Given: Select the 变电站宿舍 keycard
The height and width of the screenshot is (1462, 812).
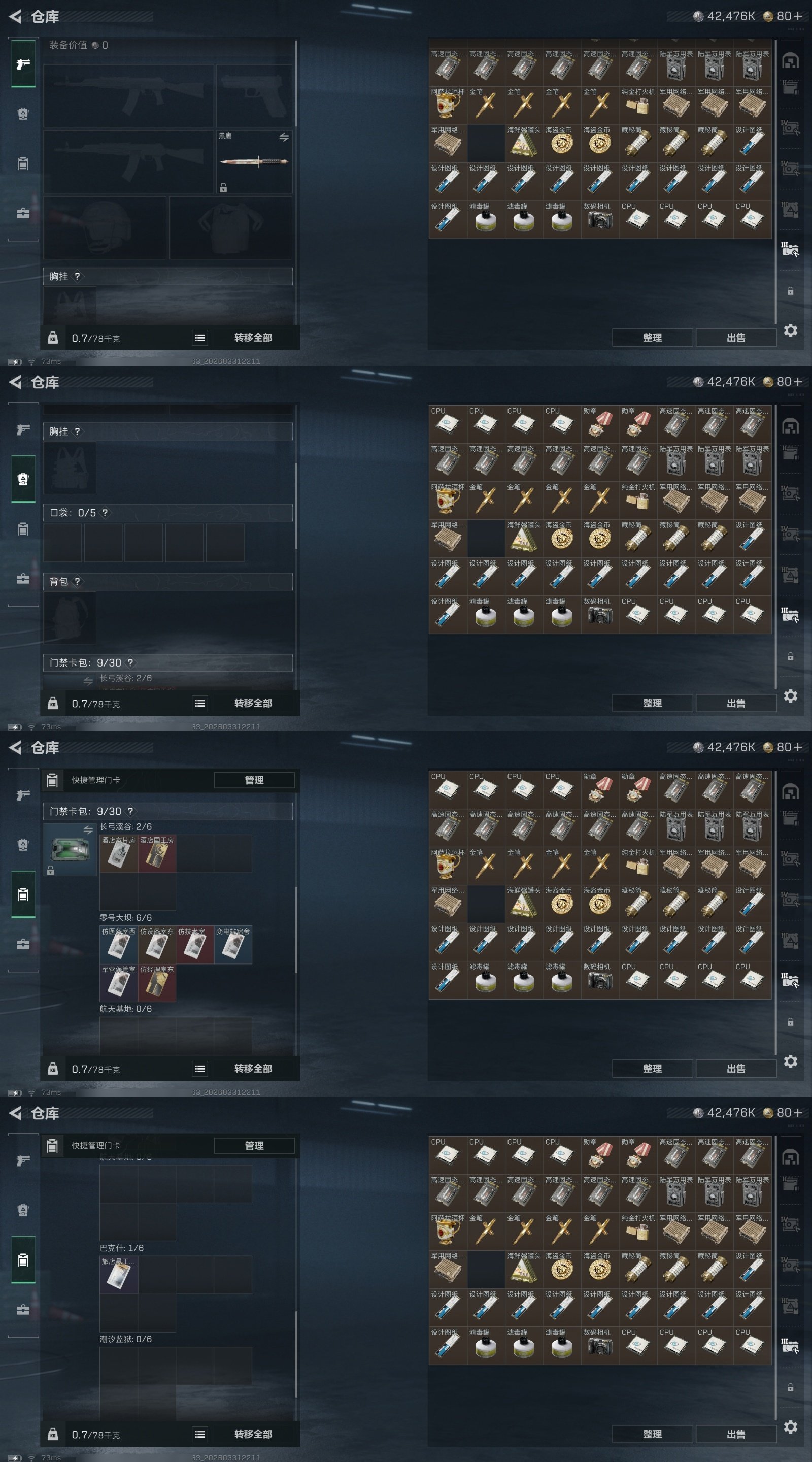Looking at the screenshot, I should 232,944.
